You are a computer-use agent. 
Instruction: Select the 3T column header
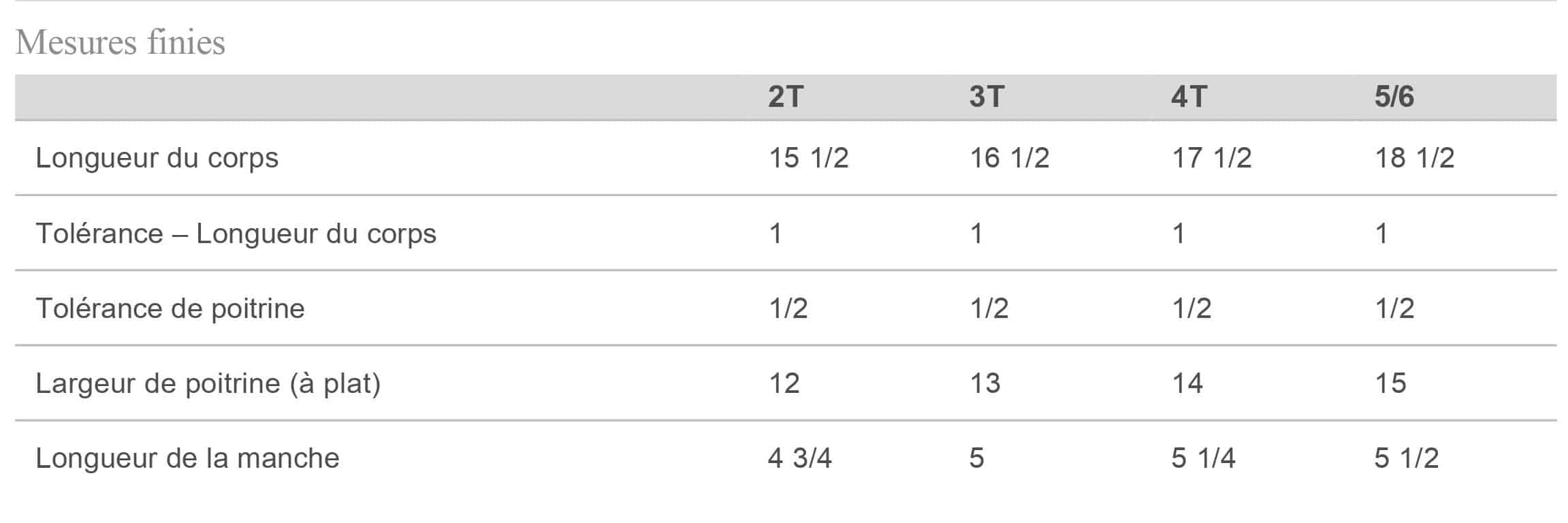(987, 97)
